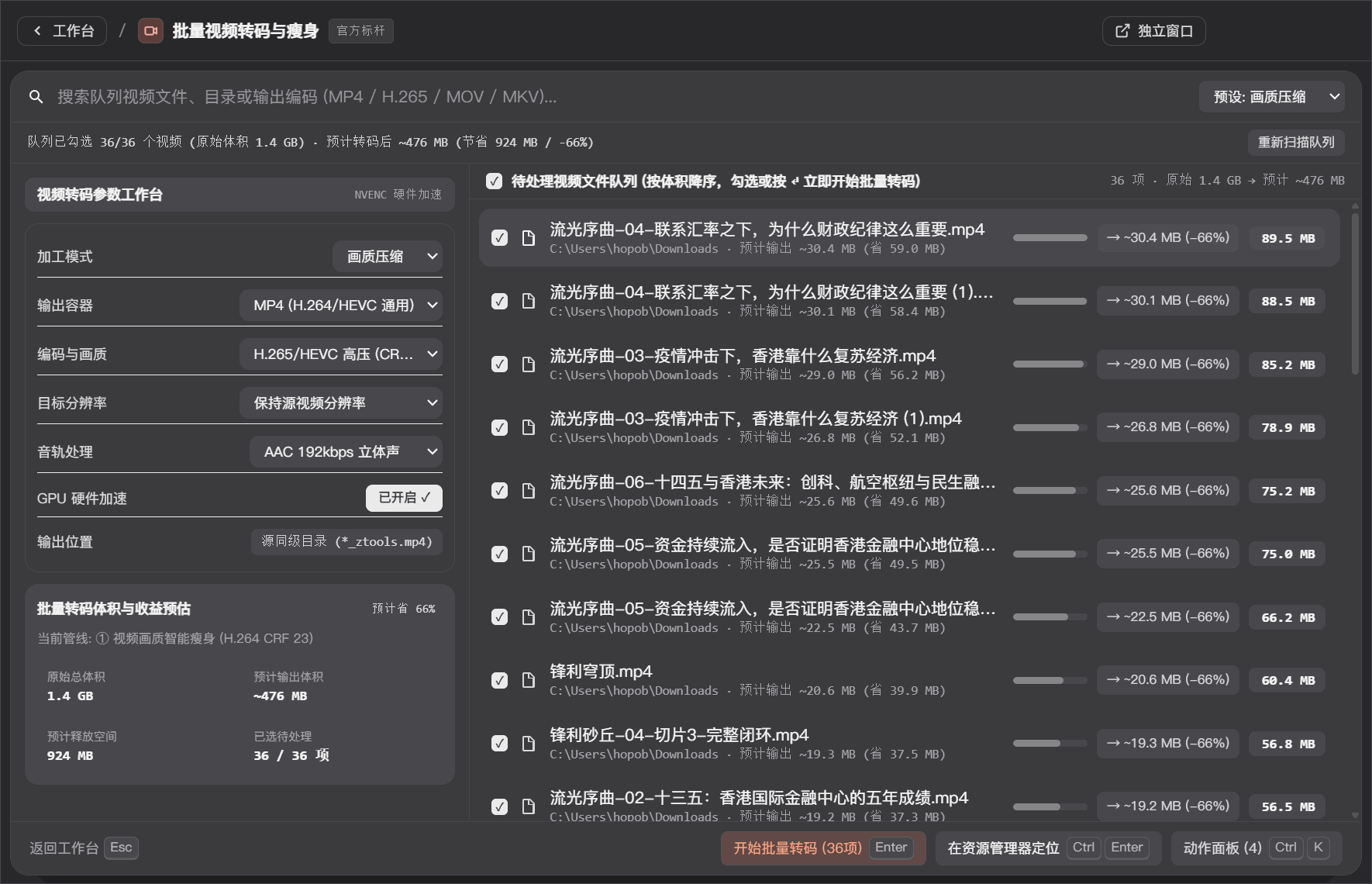This screenshot has height=884, width=1372.
Task: Toggle select-all checkbox in queue header
Action: coord(494,181)
